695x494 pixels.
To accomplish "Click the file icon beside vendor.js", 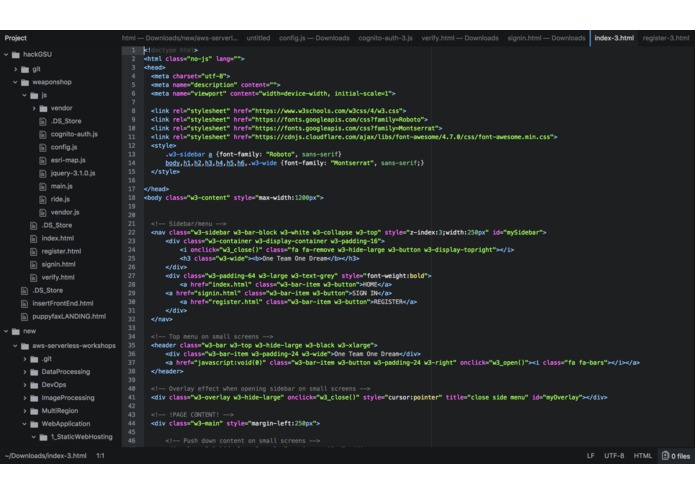I will [x=43, y=212].
